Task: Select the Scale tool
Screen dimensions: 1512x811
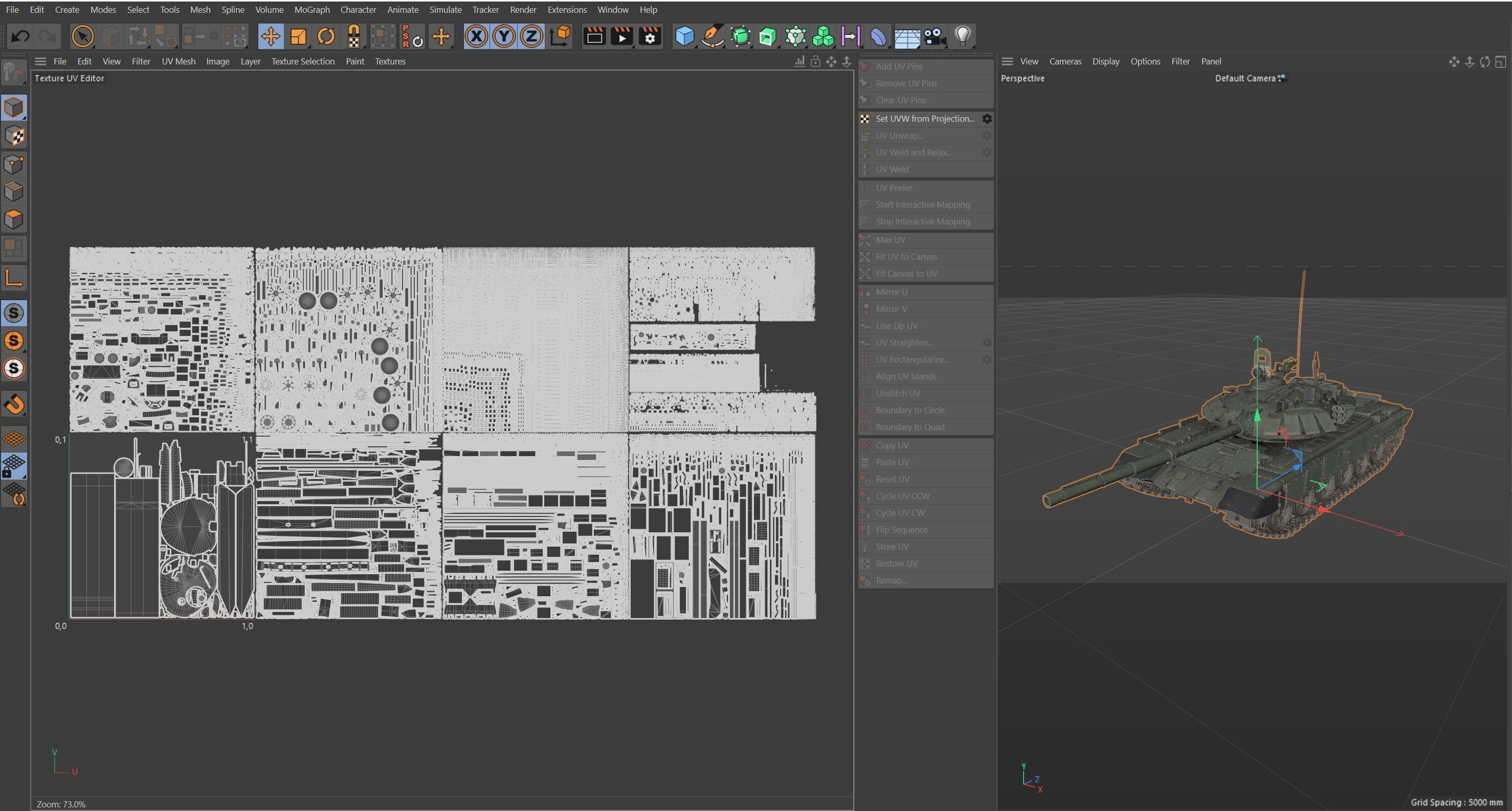Action: pos(298,36)
